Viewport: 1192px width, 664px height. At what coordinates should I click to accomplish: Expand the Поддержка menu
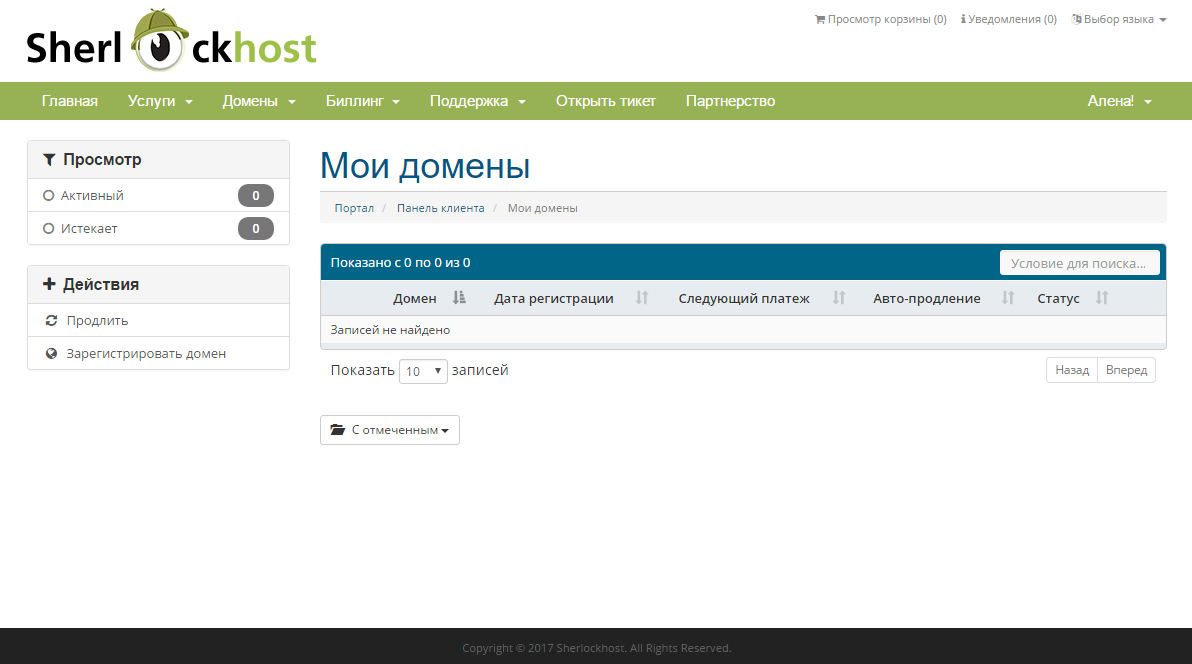point(477,101)
